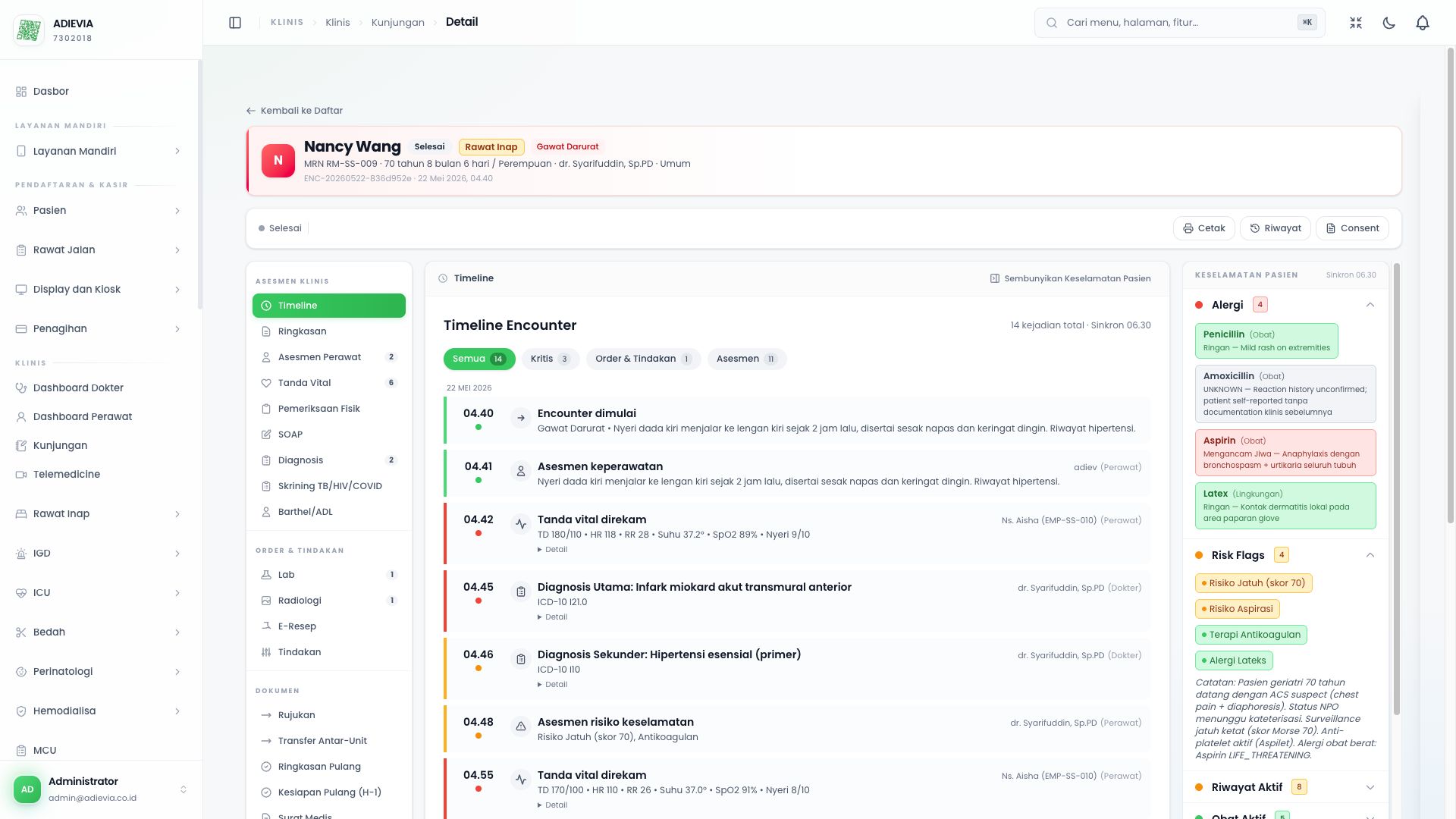This screenshot has width=1456, height=819.
Task: Click the Riwayat button
Action: pyautogui.click(x=1276, y=228)
